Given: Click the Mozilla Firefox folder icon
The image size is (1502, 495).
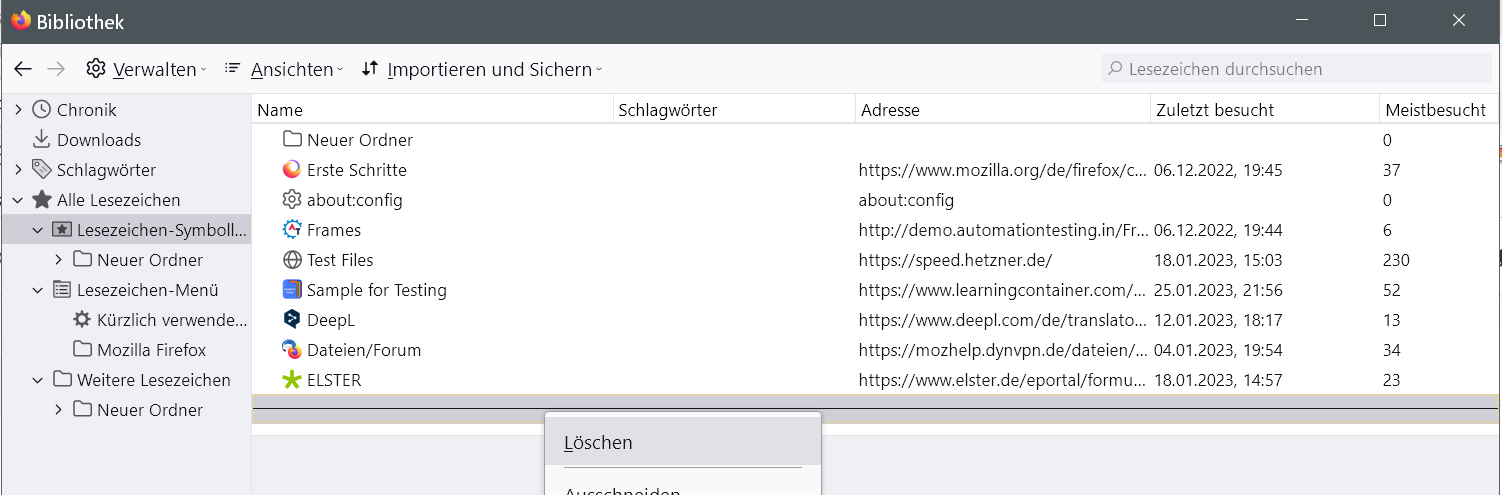Looking at the screenshot, I should [x=82, y=350].
